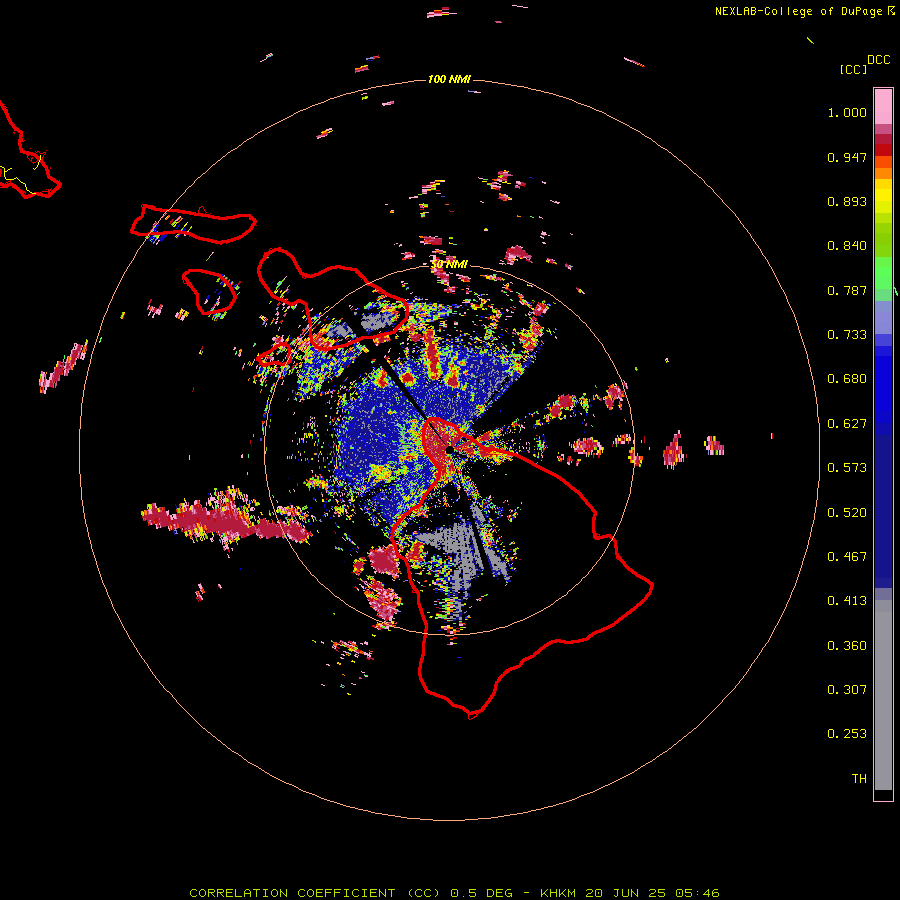Click the 0.573 color scale value
Image resolution: width=900 pixels, height=900 pixels.
point(847,468)
